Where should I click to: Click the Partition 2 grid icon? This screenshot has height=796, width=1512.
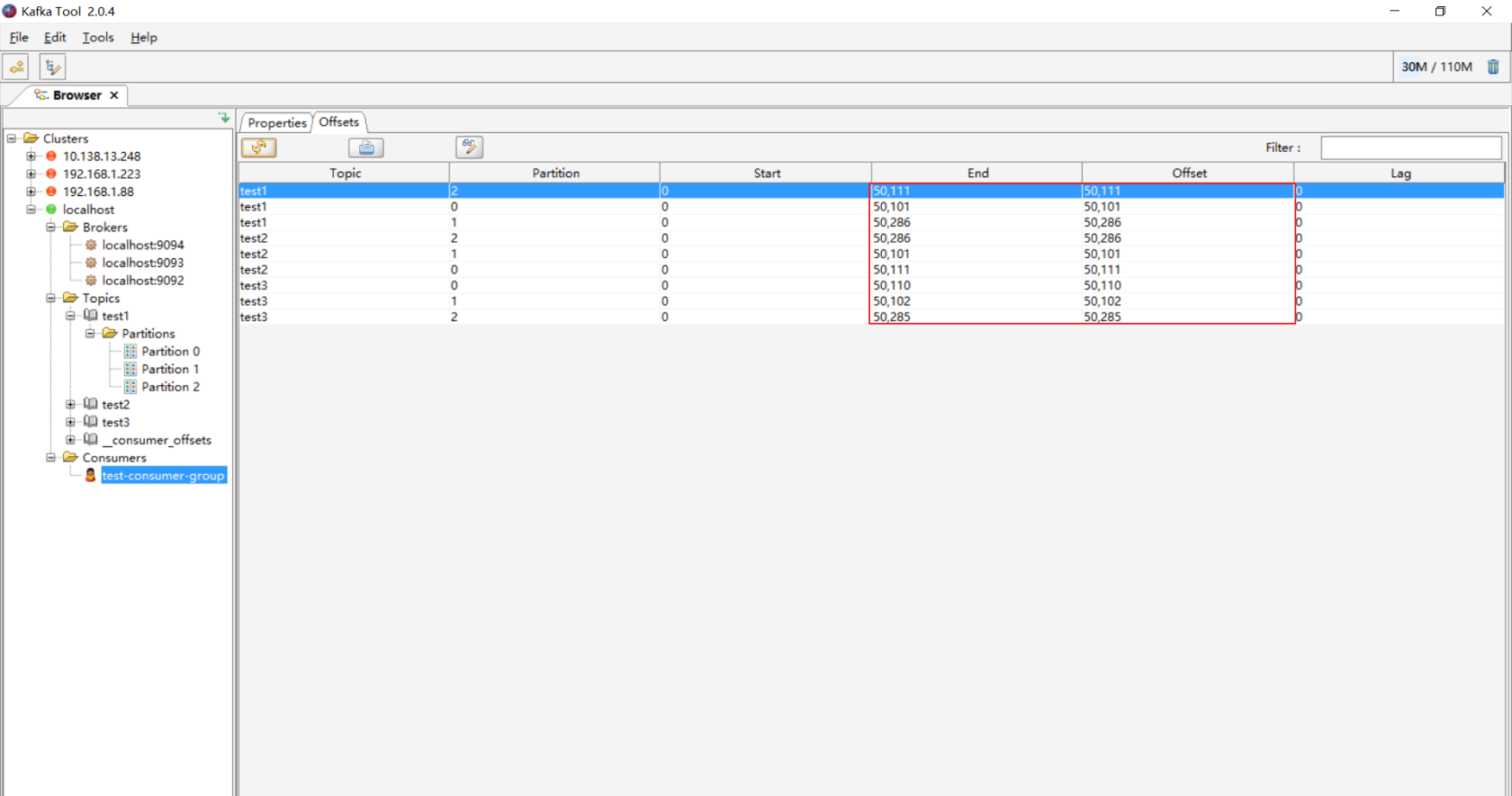point(130,387)
